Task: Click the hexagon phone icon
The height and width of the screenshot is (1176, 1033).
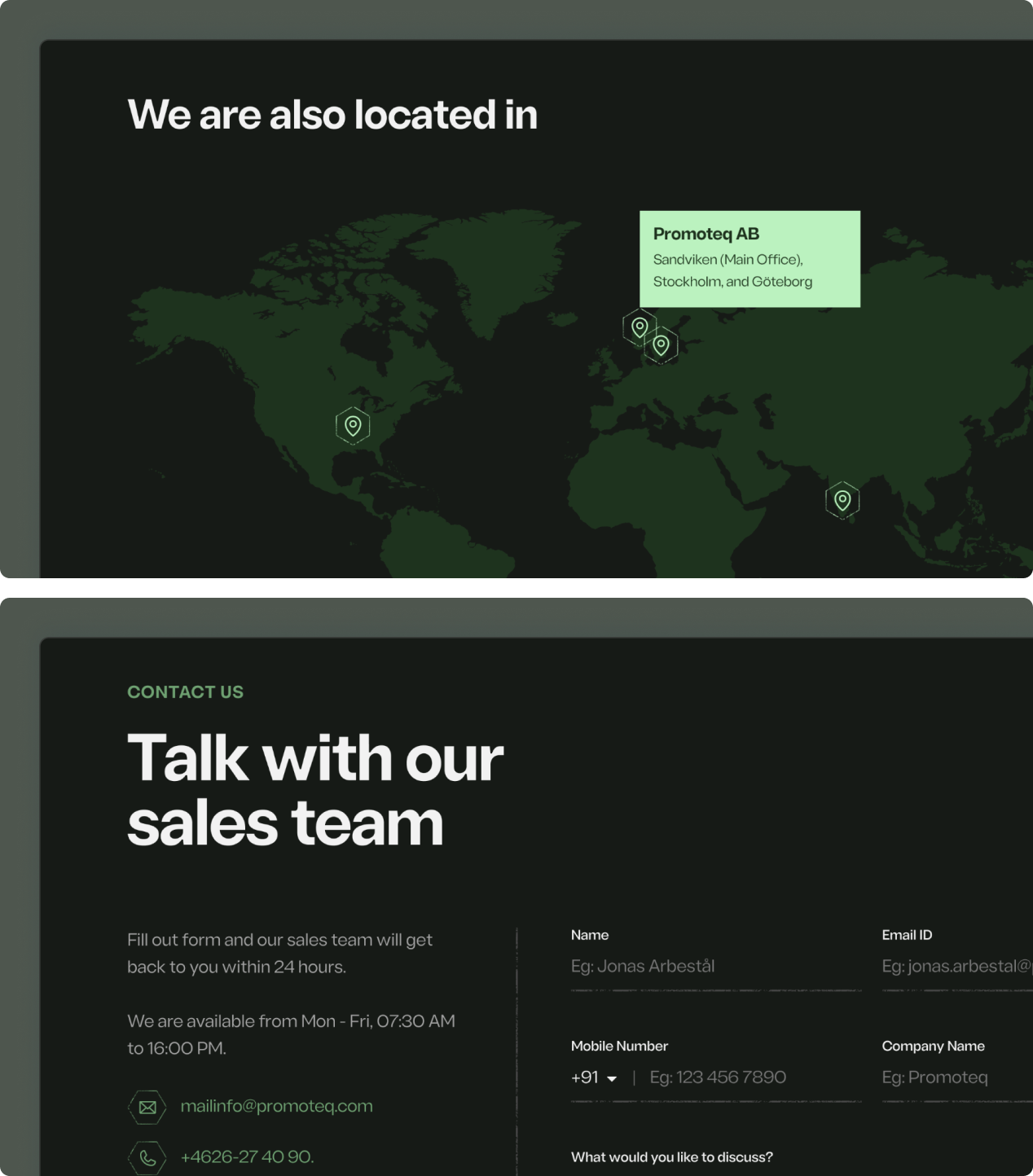Action: [x=147, y=1157]
